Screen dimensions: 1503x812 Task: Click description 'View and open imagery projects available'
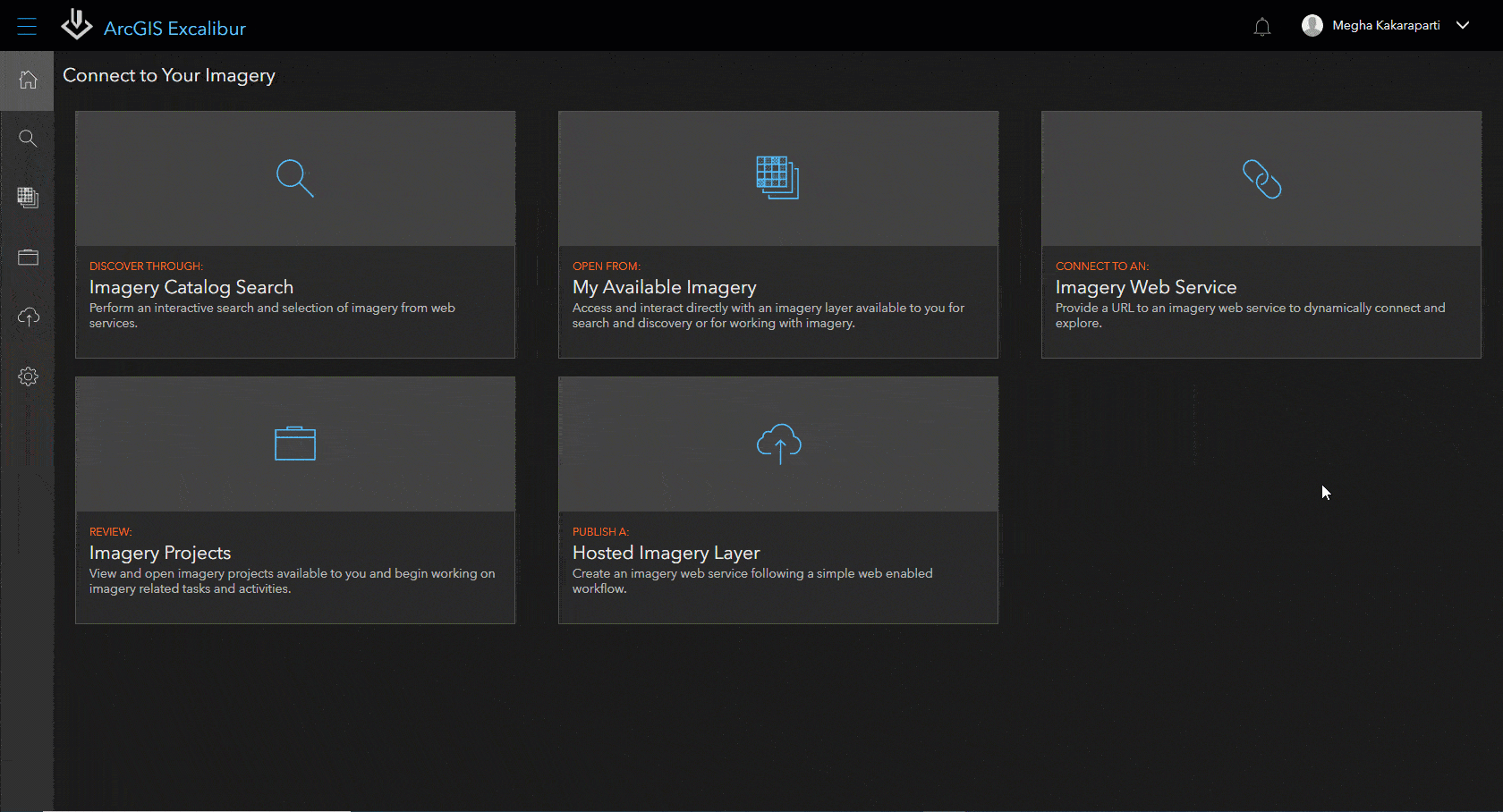[292, 580]
